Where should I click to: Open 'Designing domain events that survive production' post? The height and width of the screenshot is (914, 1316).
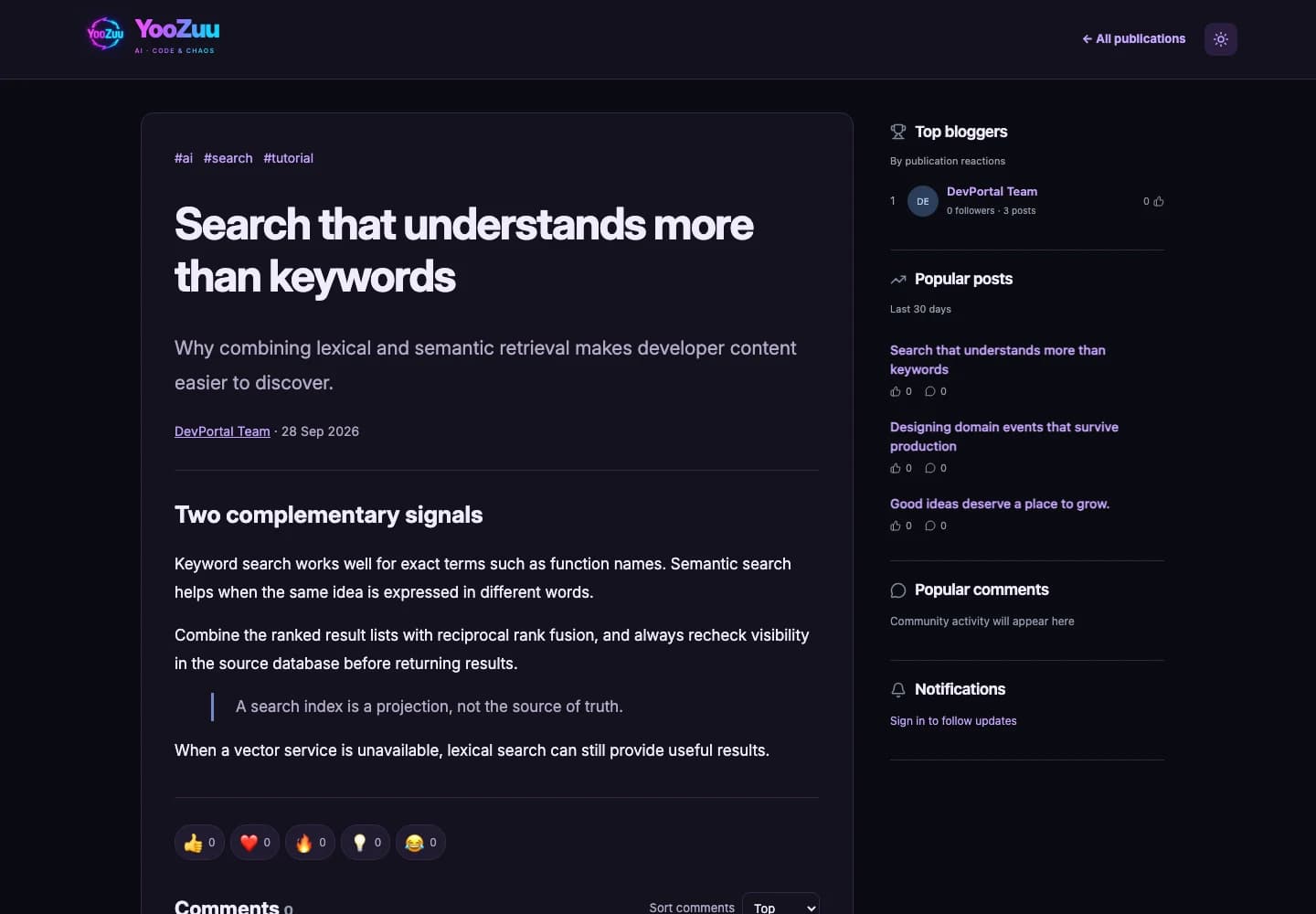click(x=1004, y=436)
